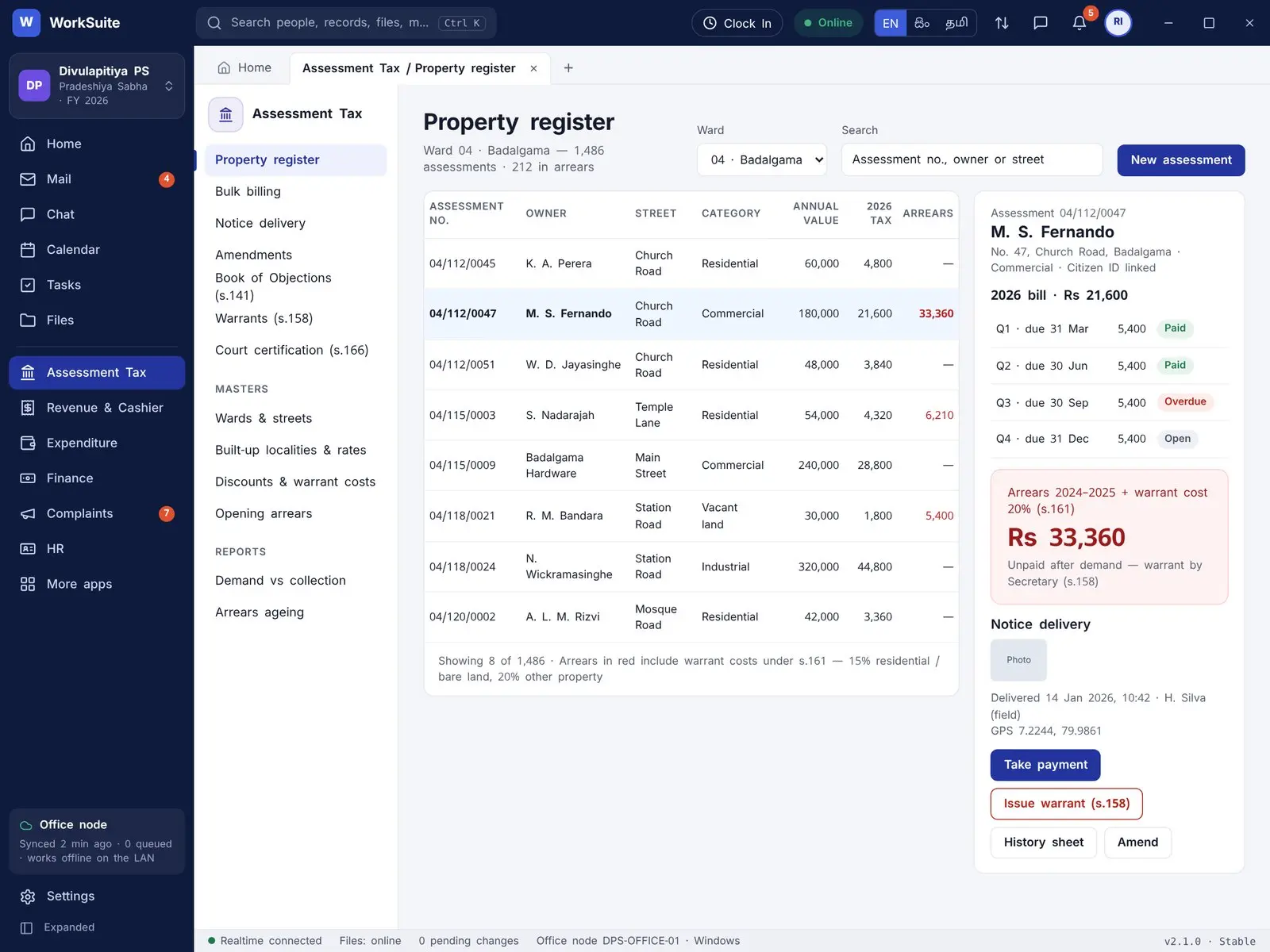Click the Q3 Overdue status badge
This screenshot has width=1270, height=952.
[1185, 402]
